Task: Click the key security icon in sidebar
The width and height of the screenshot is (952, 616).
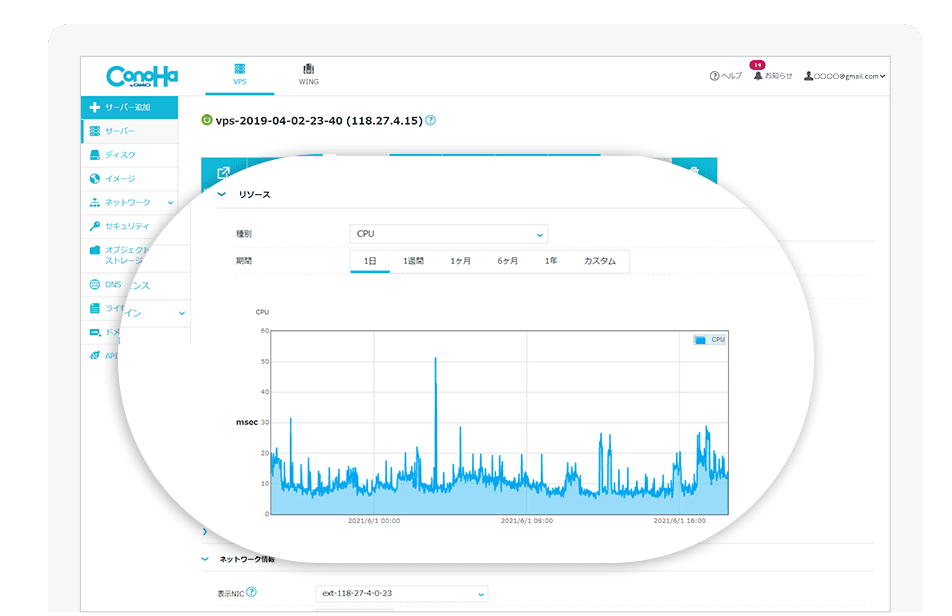Action: coord(95,226)
